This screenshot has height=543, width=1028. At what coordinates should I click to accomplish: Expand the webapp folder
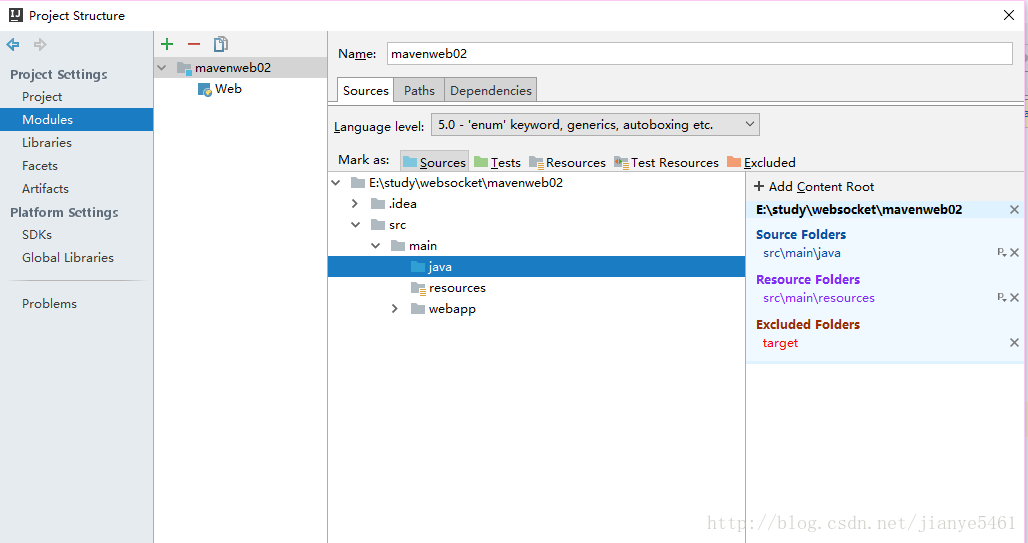395,309
